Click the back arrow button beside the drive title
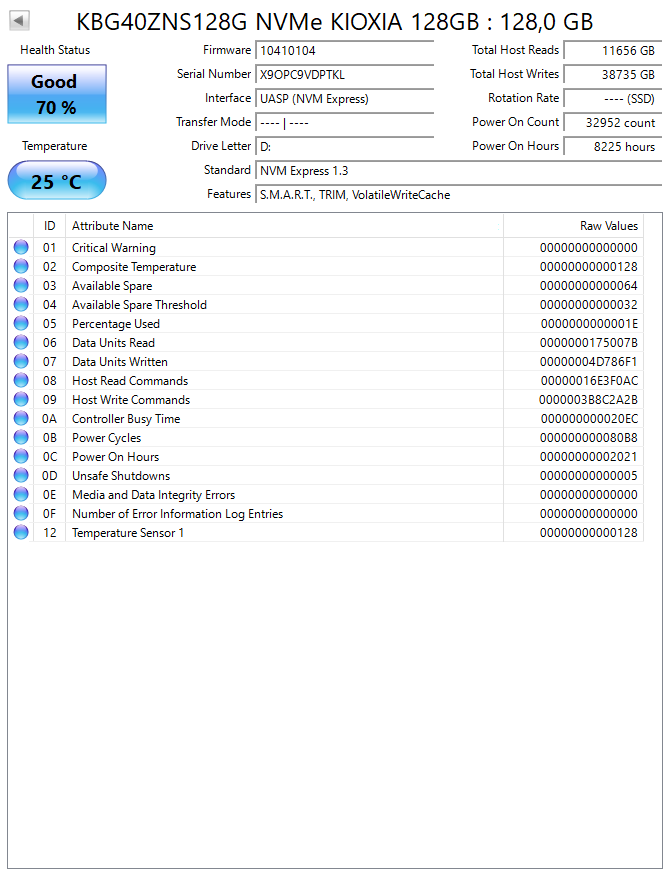 (x=19, y=21)
